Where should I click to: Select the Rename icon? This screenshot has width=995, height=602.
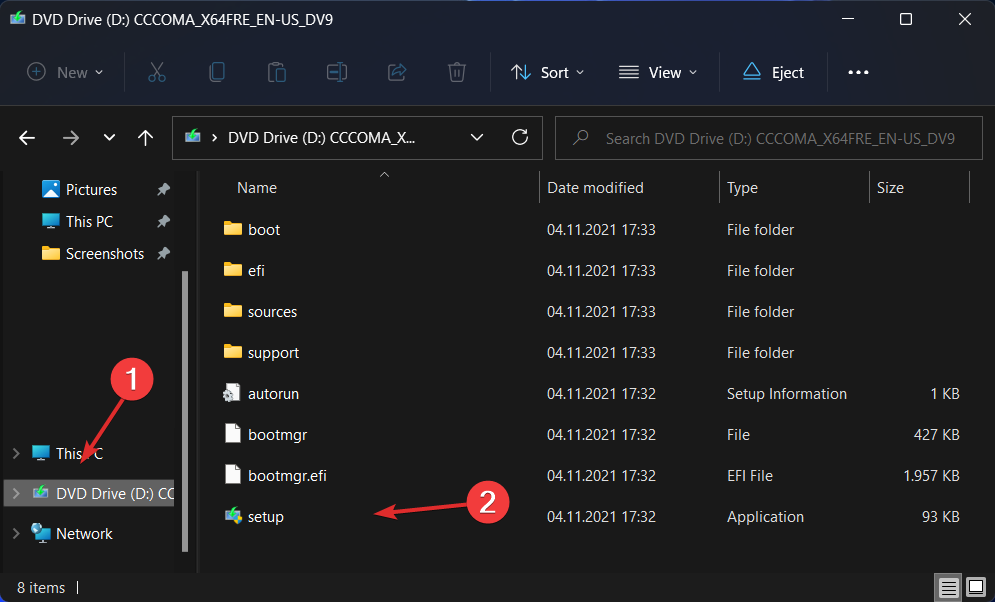(x=336, y=71)
